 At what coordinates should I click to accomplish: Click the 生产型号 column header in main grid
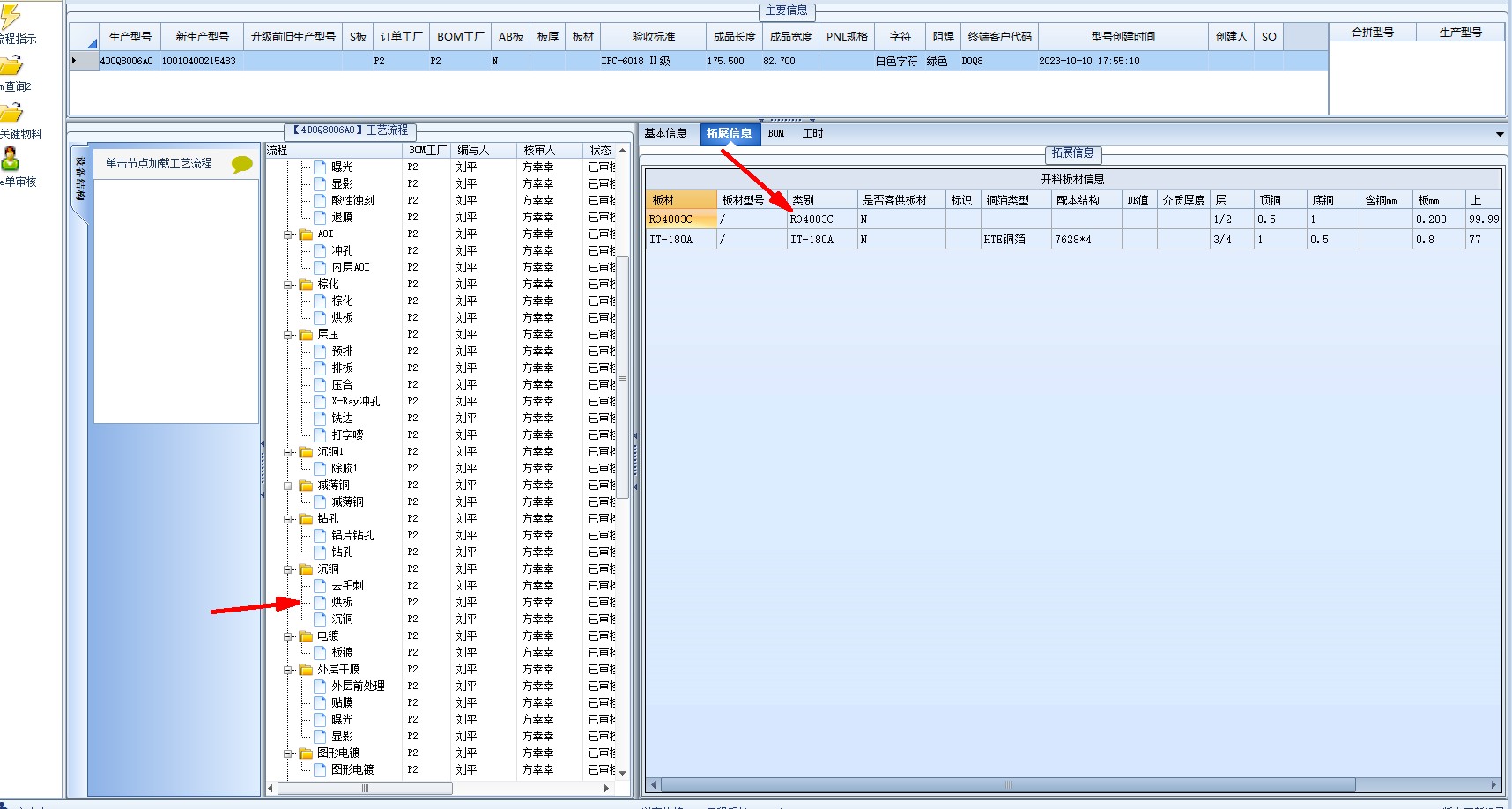[130, 37]
